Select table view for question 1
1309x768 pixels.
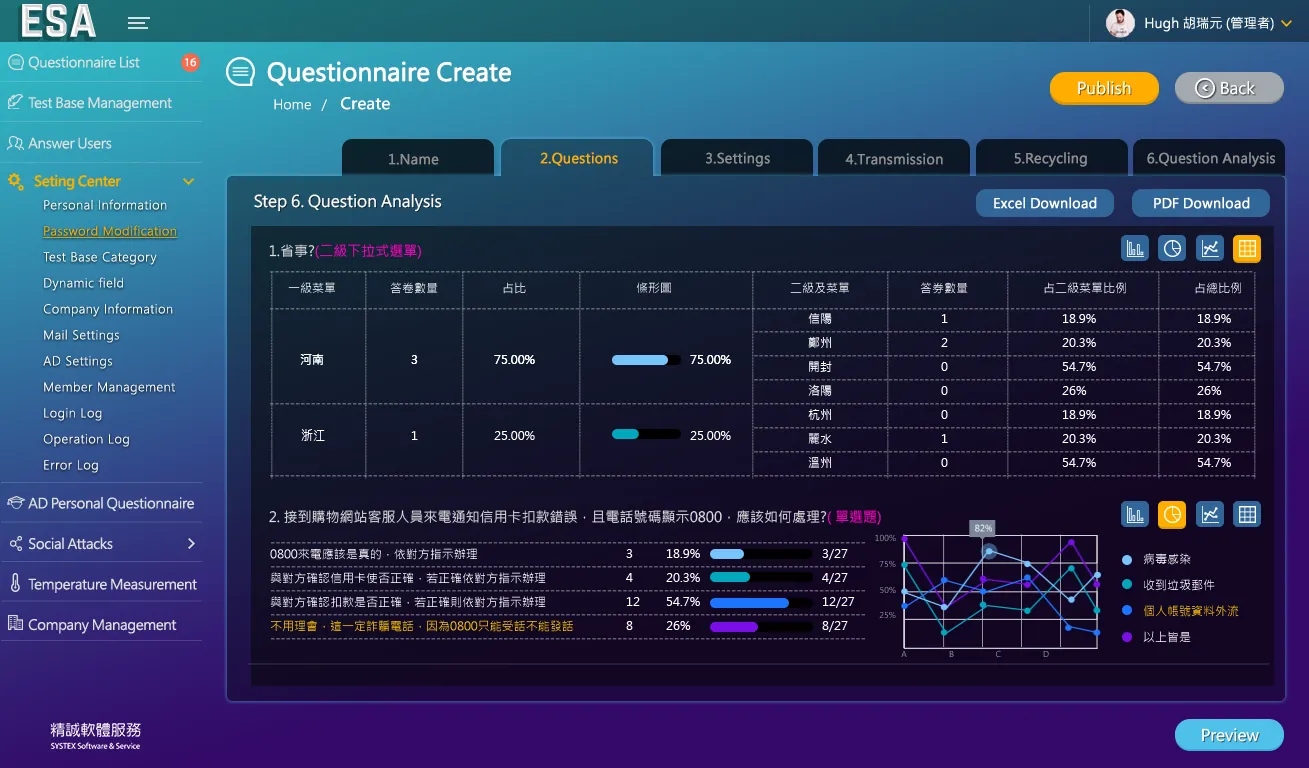pyautogui.click(x=1247, y=249)
